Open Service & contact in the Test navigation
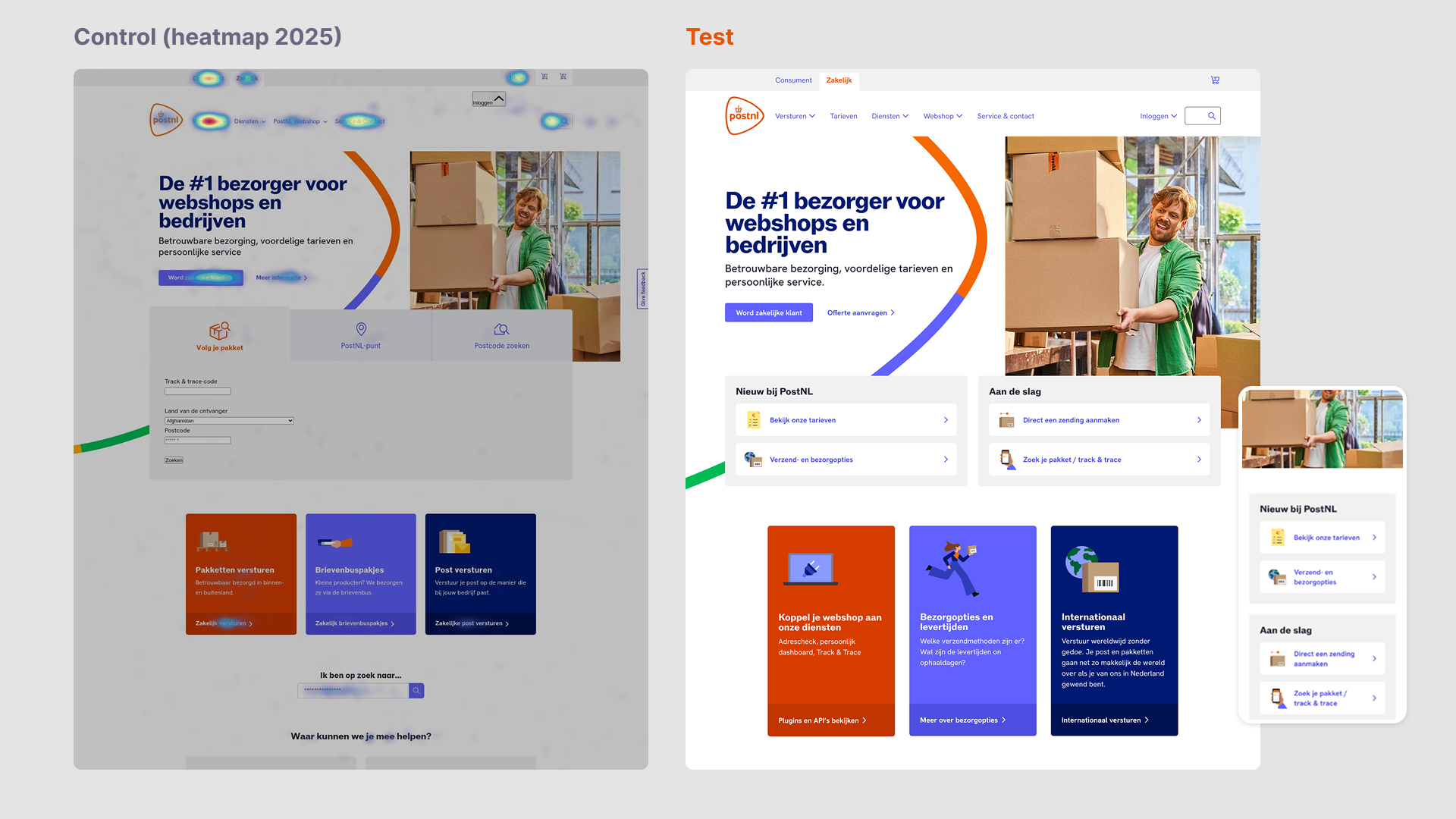Screen dimensions: 1456x819 [1006, 116]
